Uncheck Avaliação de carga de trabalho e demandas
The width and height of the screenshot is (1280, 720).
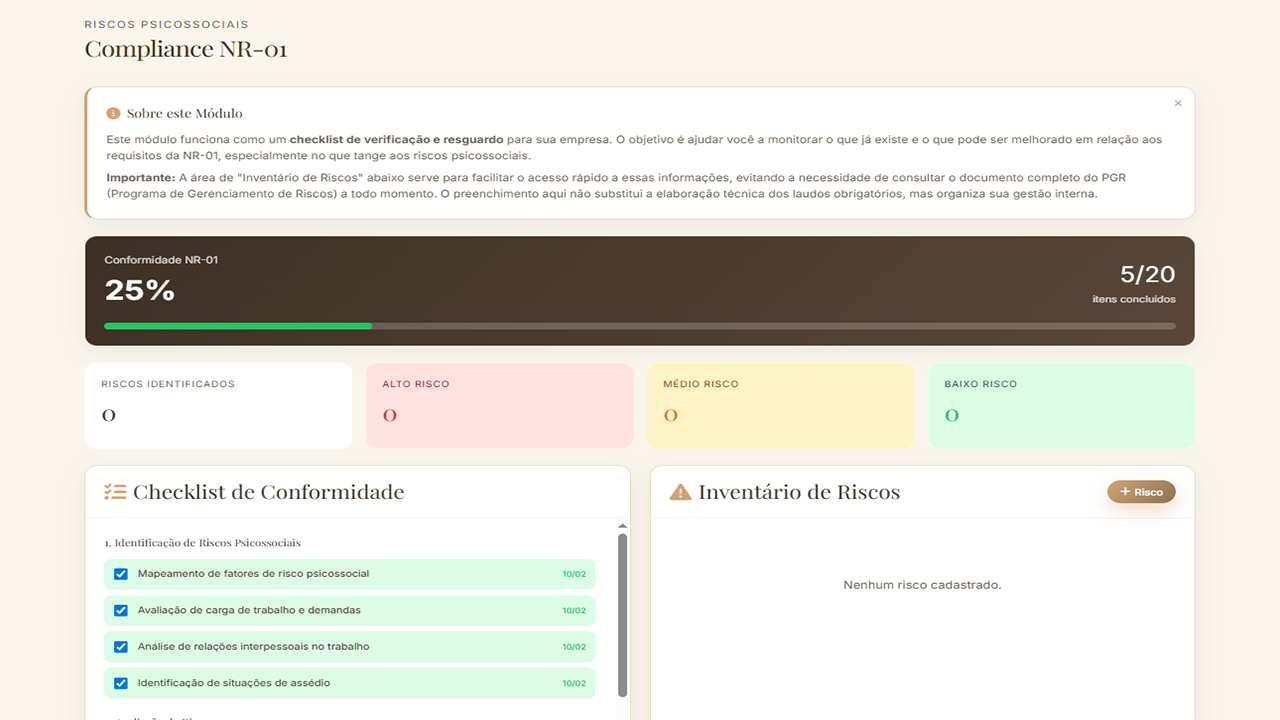pyautogui.click(x=121, y=610)
